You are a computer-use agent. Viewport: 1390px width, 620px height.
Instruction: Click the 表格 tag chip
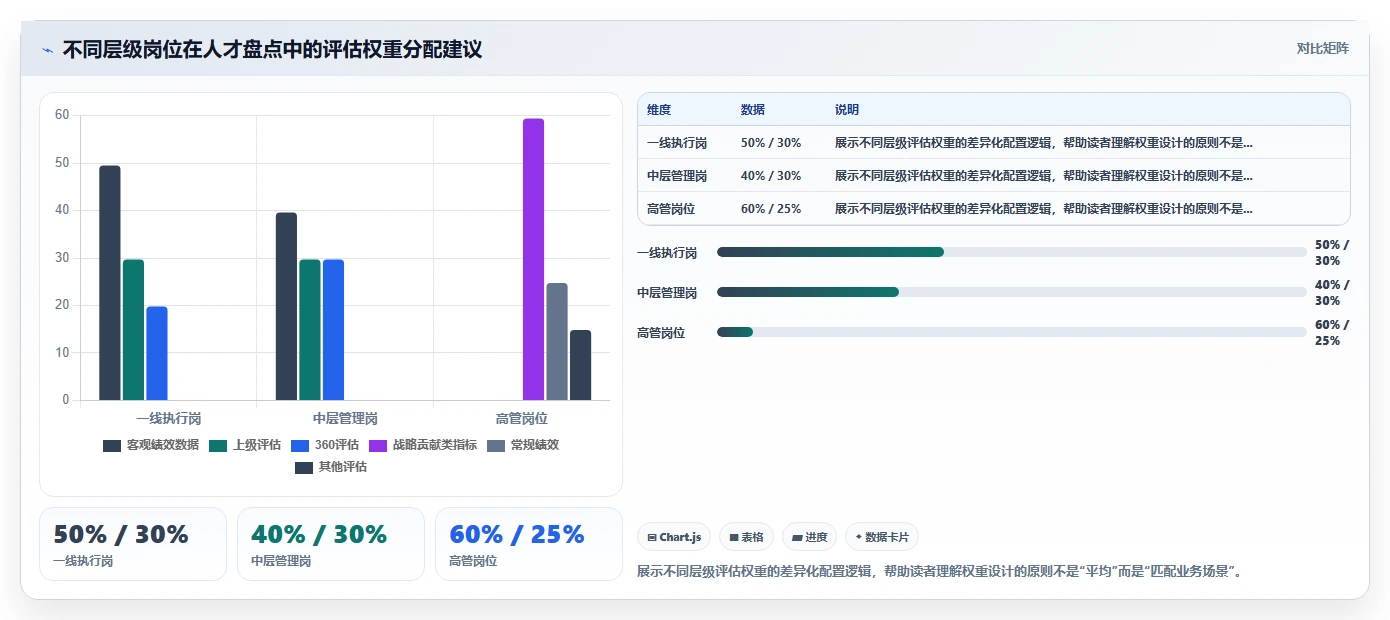[747, 537]
